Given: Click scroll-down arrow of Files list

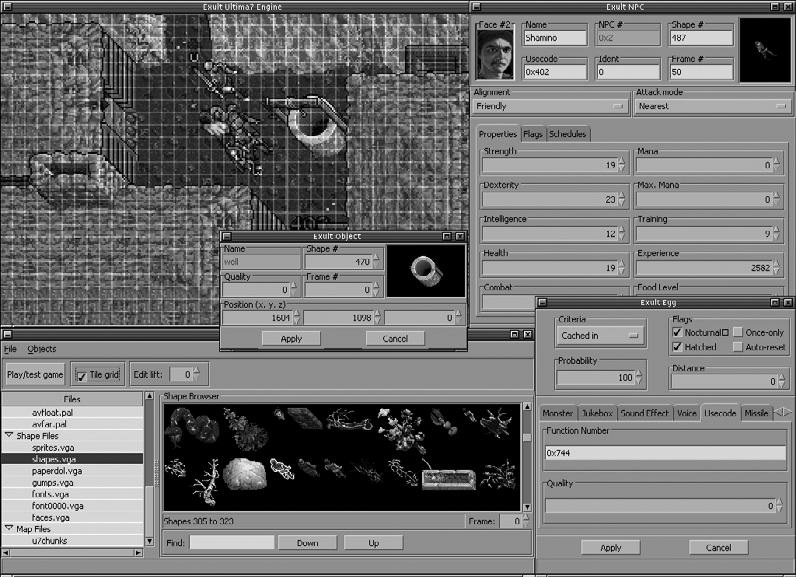Looking at the screenshot, I should [x=149, y=541].
